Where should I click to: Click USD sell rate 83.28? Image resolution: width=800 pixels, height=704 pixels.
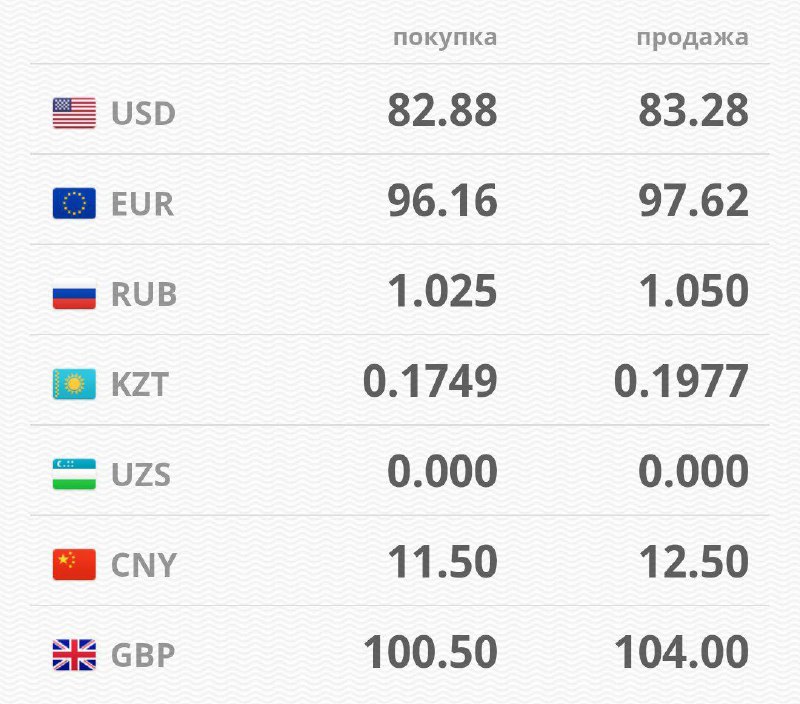[693, 111]
